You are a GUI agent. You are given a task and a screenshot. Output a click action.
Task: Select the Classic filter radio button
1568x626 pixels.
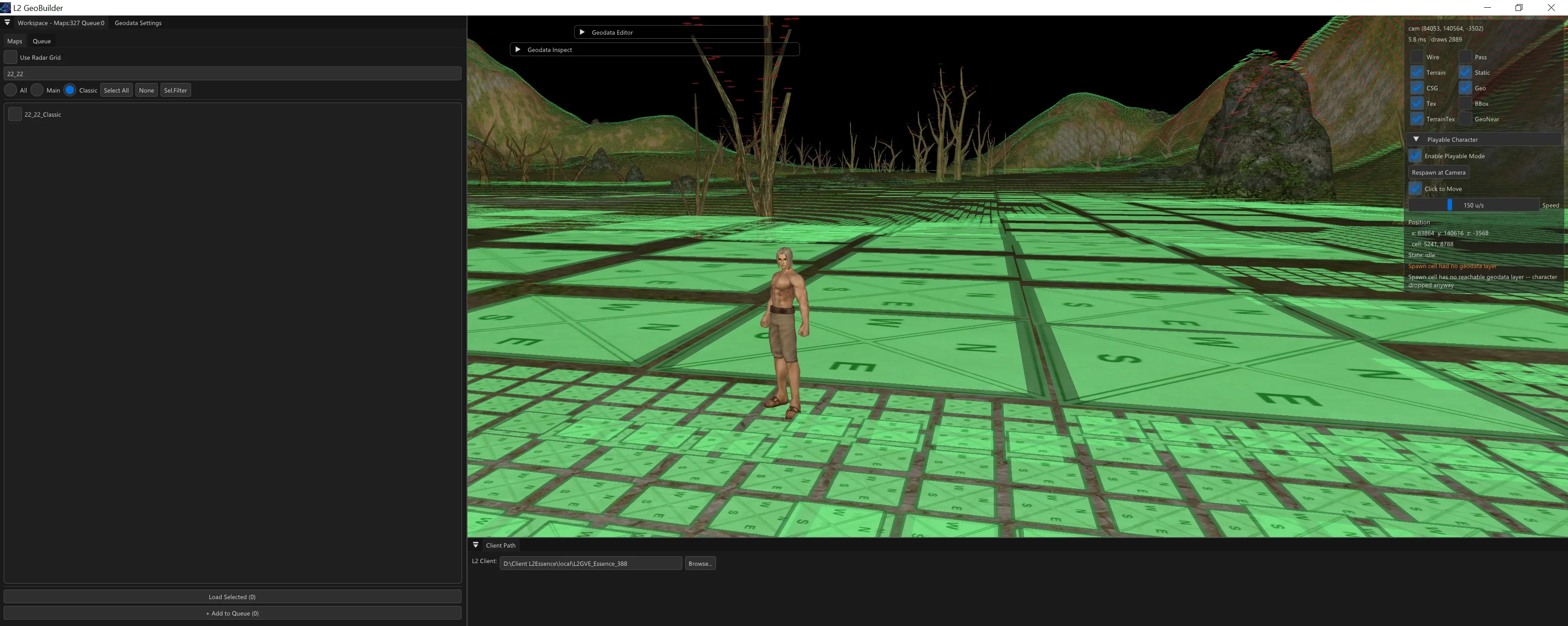tap(70, 90)
